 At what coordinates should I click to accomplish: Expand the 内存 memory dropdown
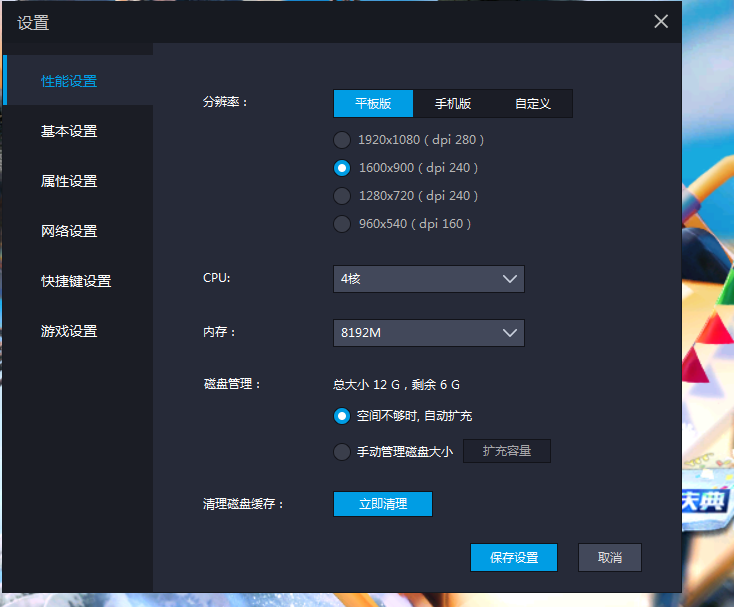click(x=428, y=333)
